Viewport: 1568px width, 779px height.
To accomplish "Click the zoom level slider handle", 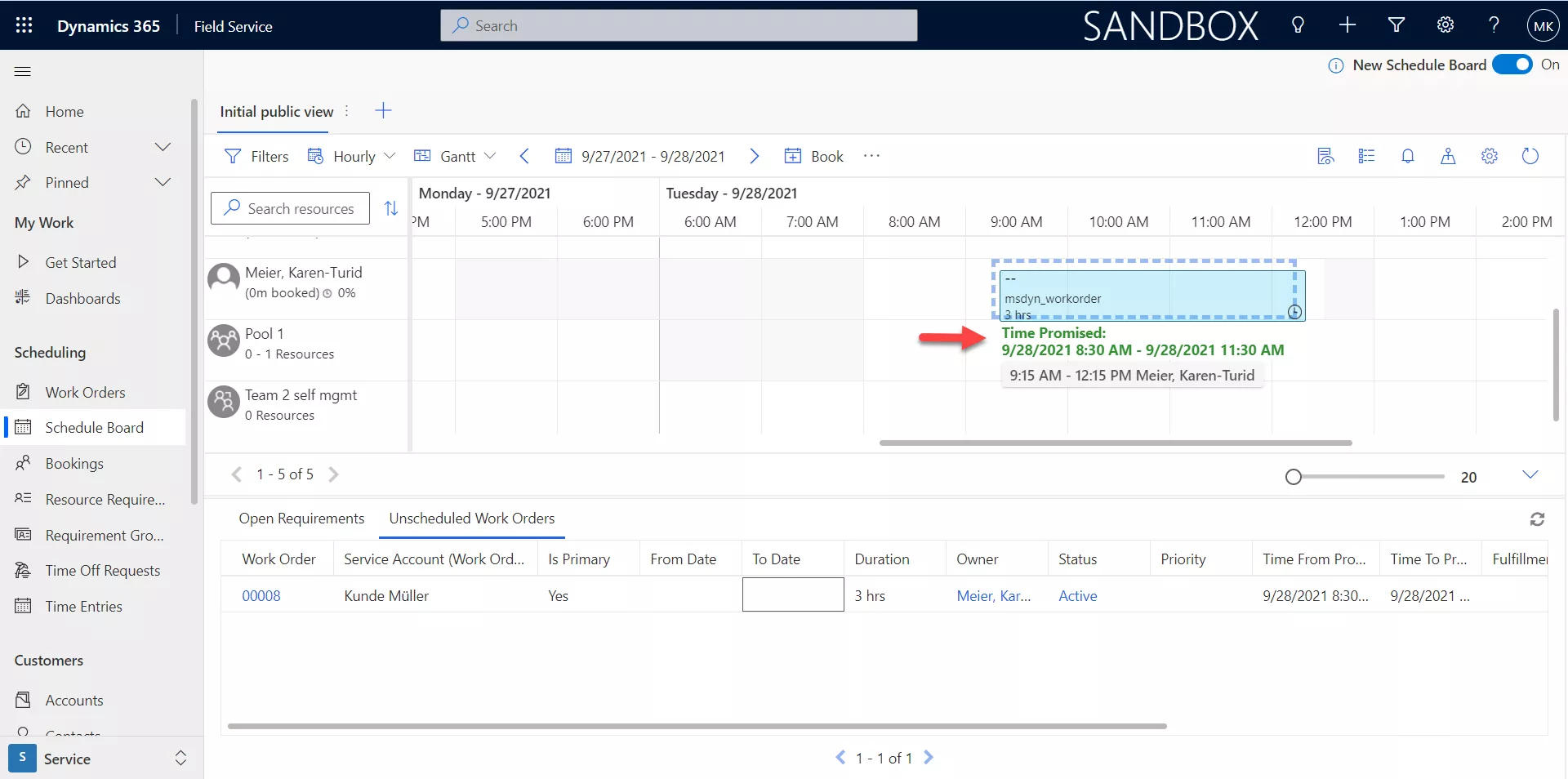I will coord(1293,477).
